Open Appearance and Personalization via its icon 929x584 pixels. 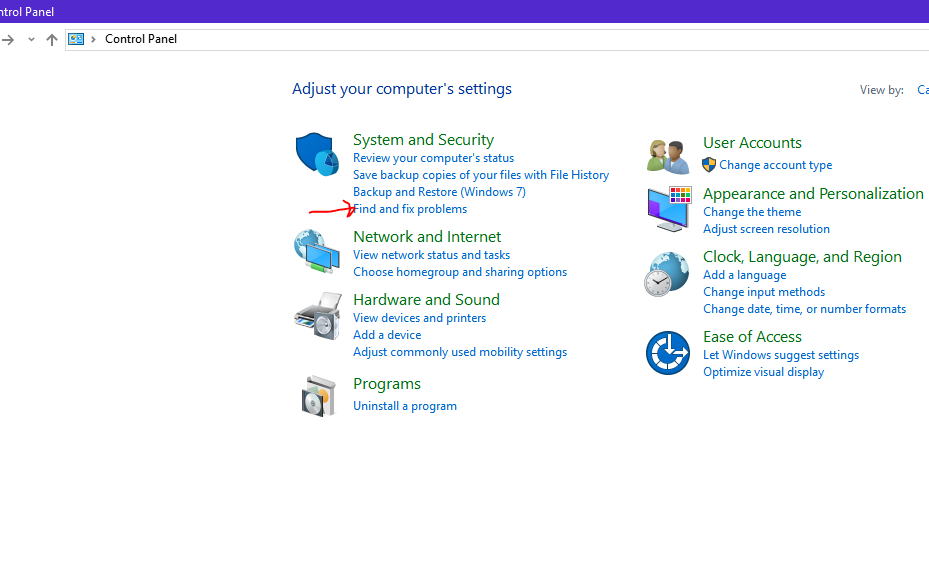coord(667,209)
